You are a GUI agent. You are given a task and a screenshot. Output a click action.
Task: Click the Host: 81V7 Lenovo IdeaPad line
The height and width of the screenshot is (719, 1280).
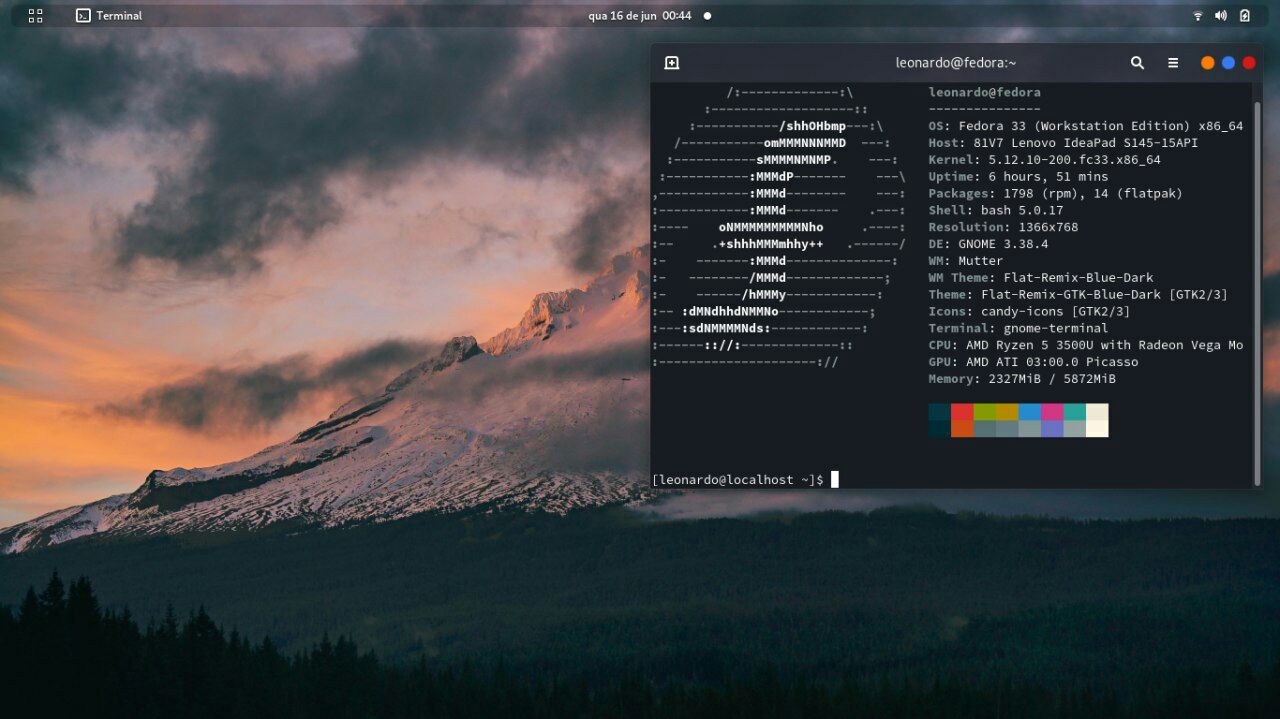pos(1062,143)
